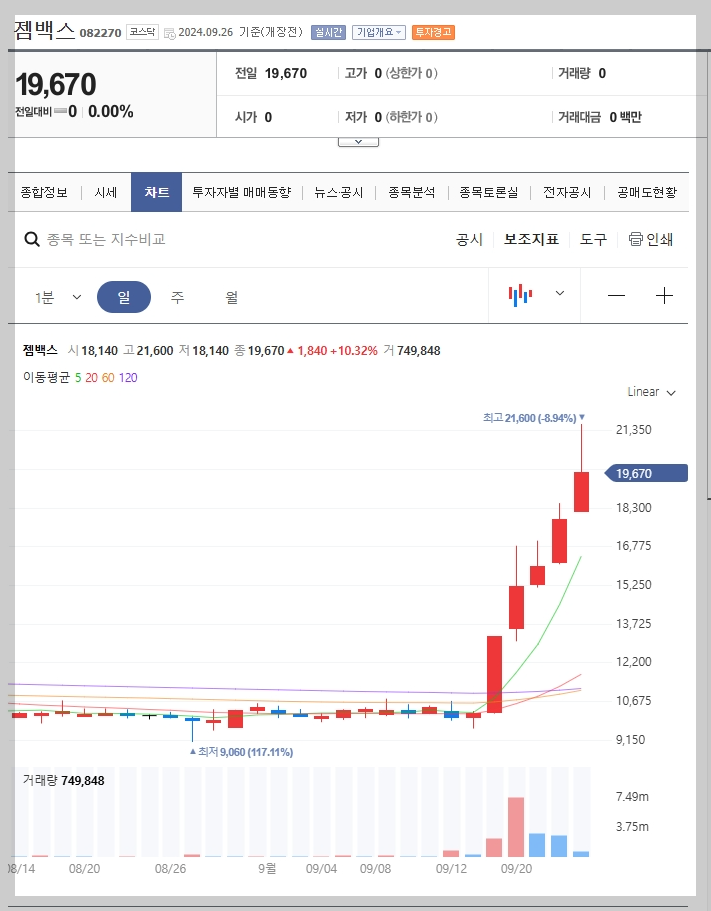
Task: Switch to 주 weekly chart view
Action: coord(178,295)
